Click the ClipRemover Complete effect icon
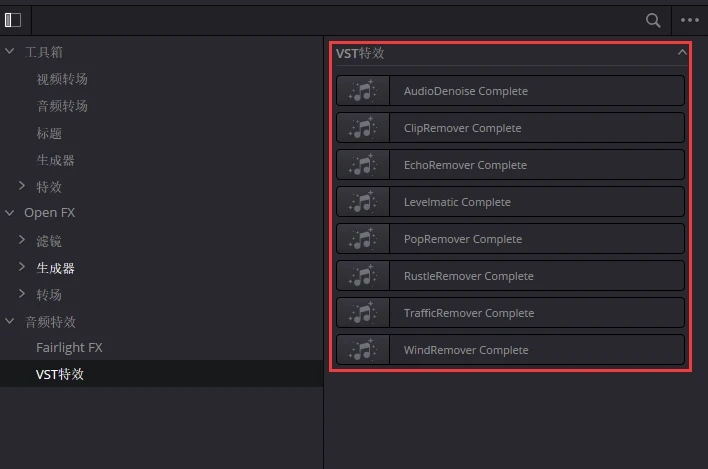 [x=362, y=128]
